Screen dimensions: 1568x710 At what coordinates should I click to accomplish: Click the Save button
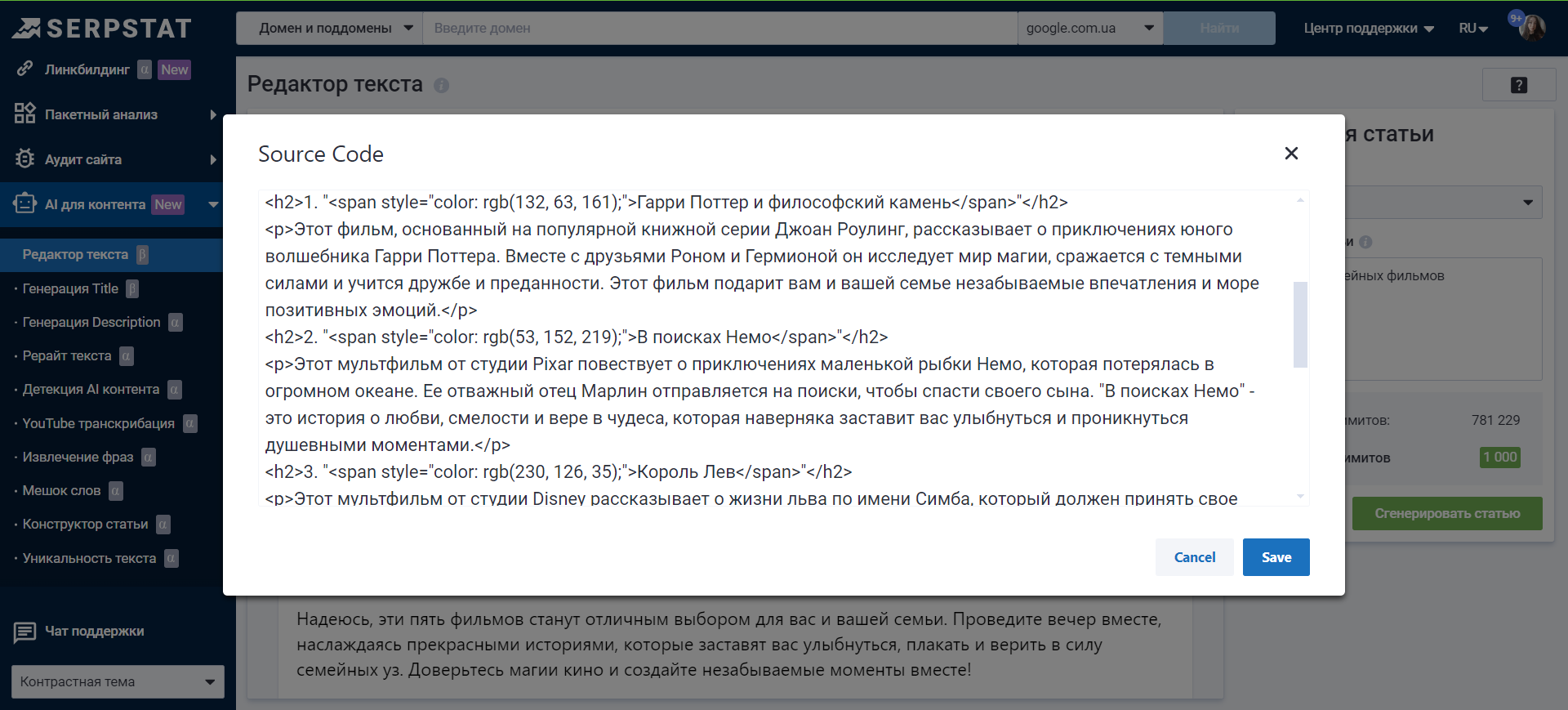(1276, 557)
